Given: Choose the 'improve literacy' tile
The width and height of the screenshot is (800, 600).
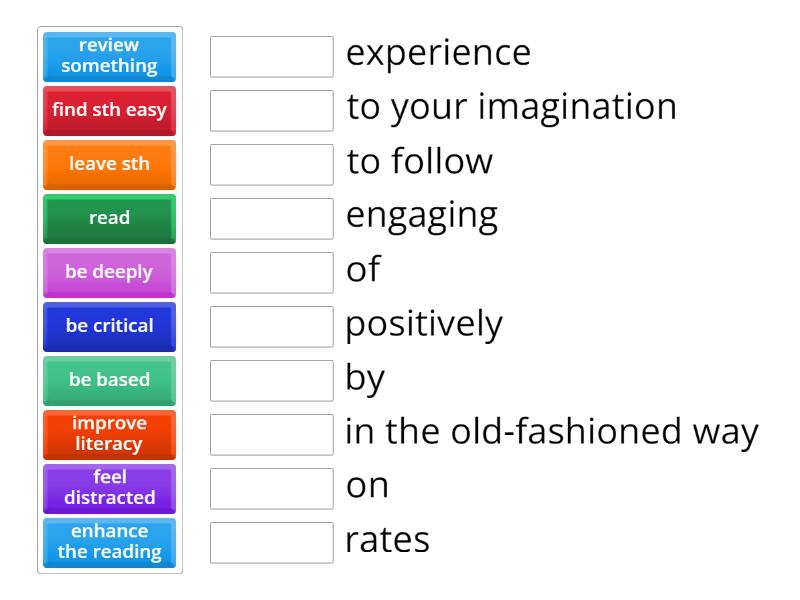Looking at the screenshot, I should (109, 435).
